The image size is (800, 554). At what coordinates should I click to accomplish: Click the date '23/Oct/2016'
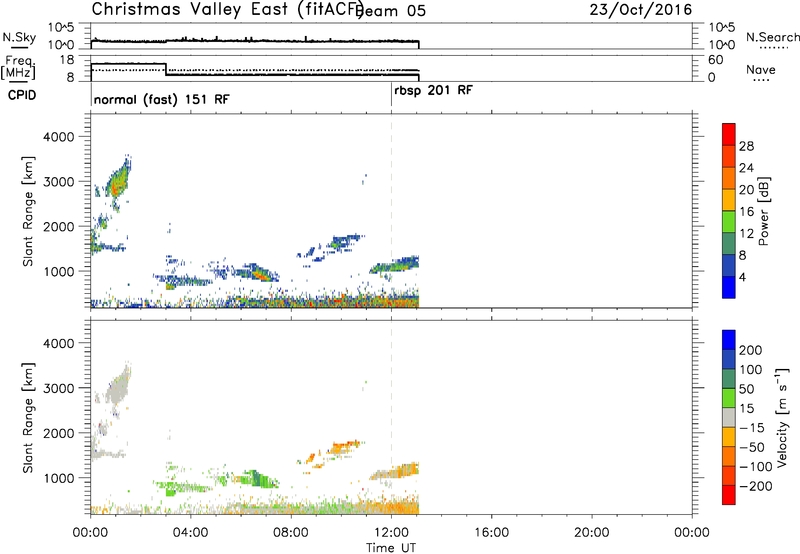tap(641, 10)
